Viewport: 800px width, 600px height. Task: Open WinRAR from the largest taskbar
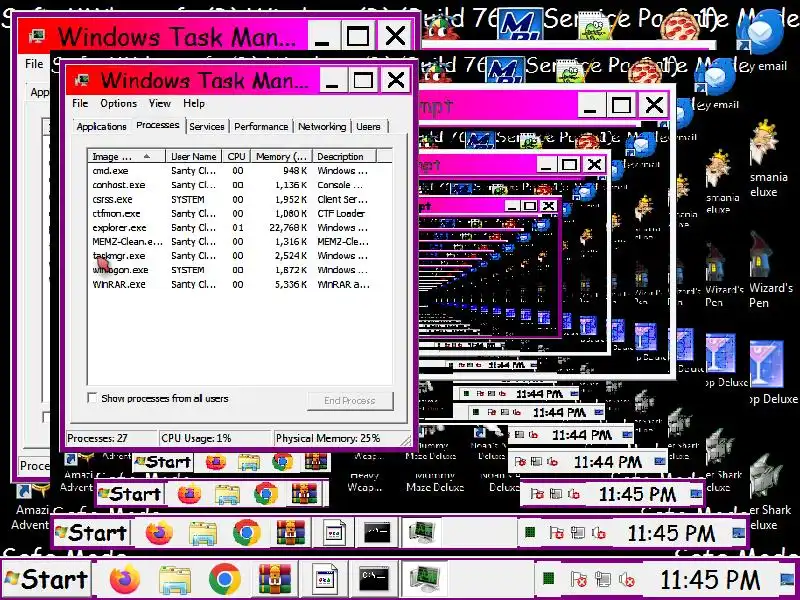(x=274, y=580)
